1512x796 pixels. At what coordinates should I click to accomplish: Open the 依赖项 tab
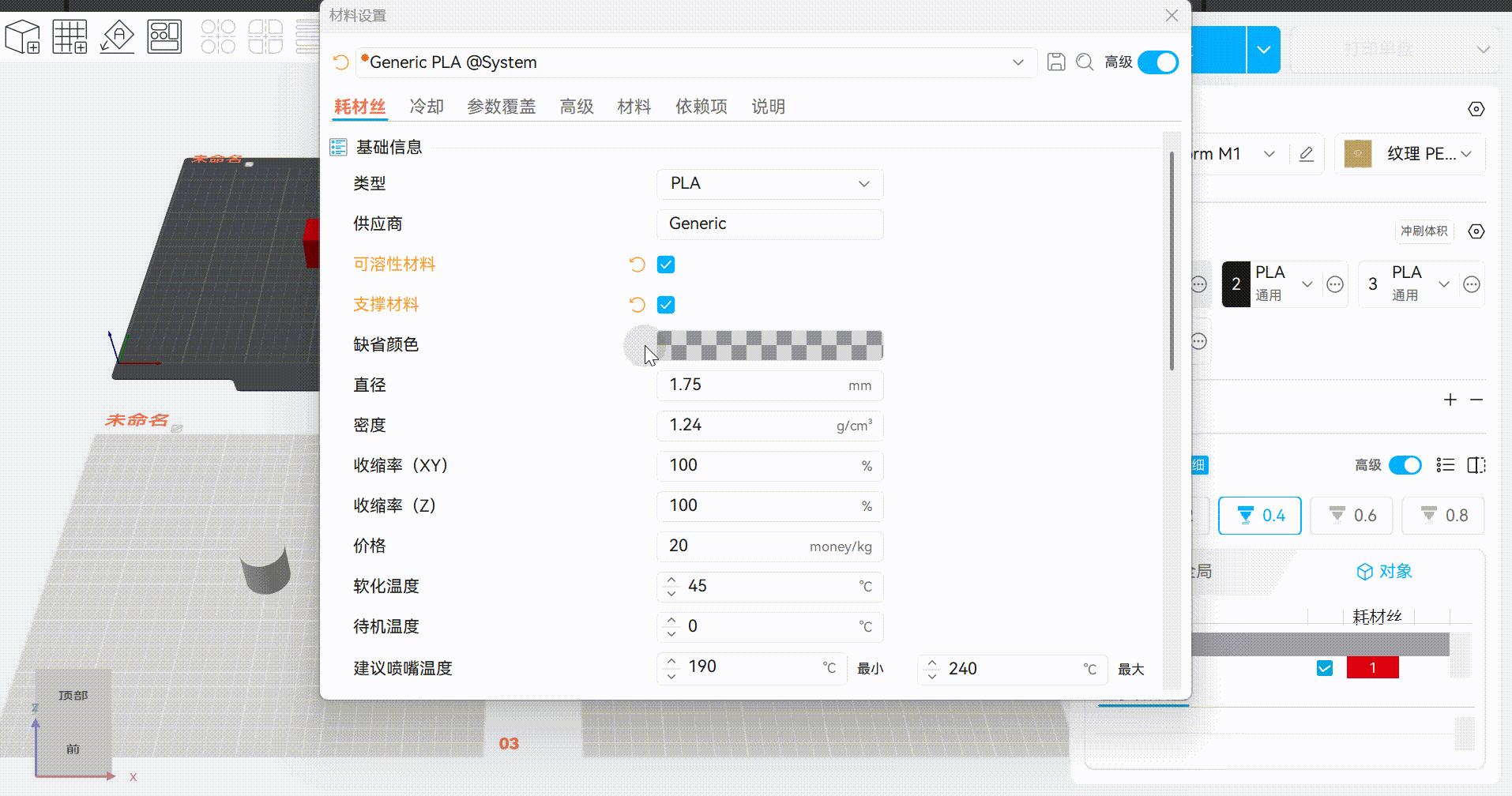[x=701, y=107]
